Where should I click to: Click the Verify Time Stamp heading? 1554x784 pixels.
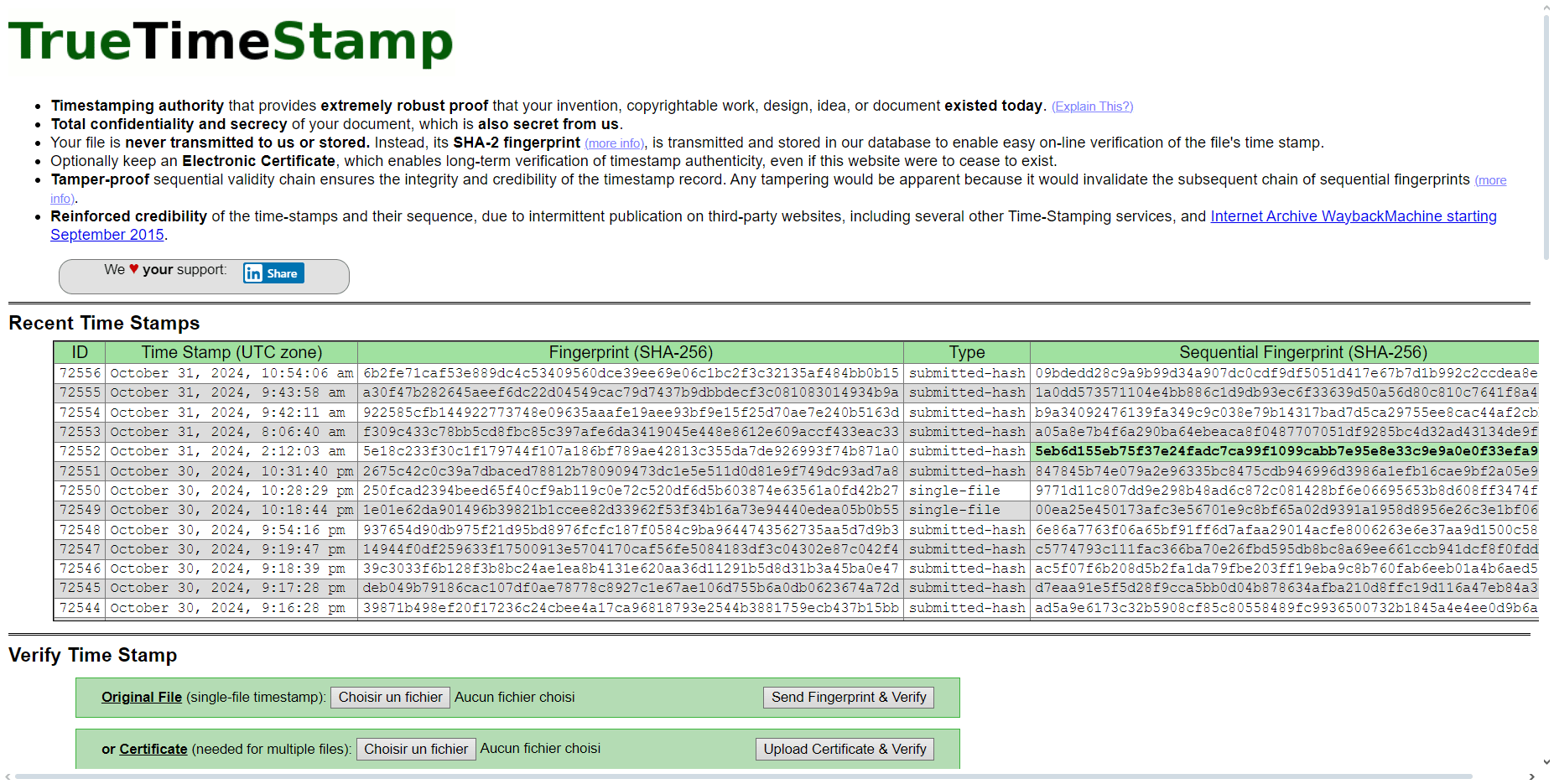click(x=92, y=655)
